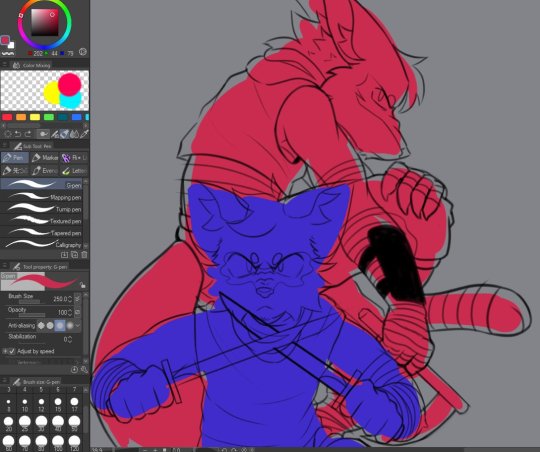This screenshot has height=452, width=540.
Task: Open the Tool property panel menu
Action: 4,266
